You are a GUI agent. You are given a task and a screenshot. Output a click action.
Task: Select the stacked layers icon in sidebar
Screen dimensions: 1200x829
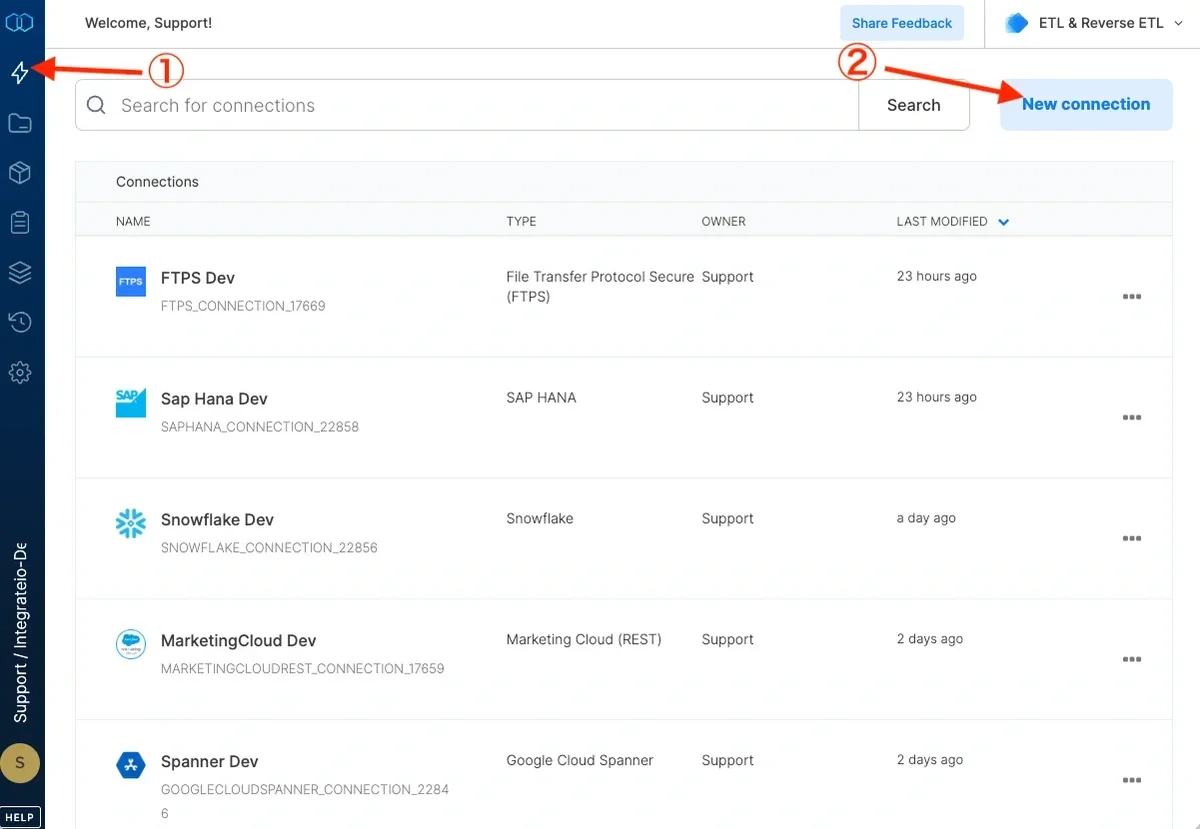pos(21,272)
